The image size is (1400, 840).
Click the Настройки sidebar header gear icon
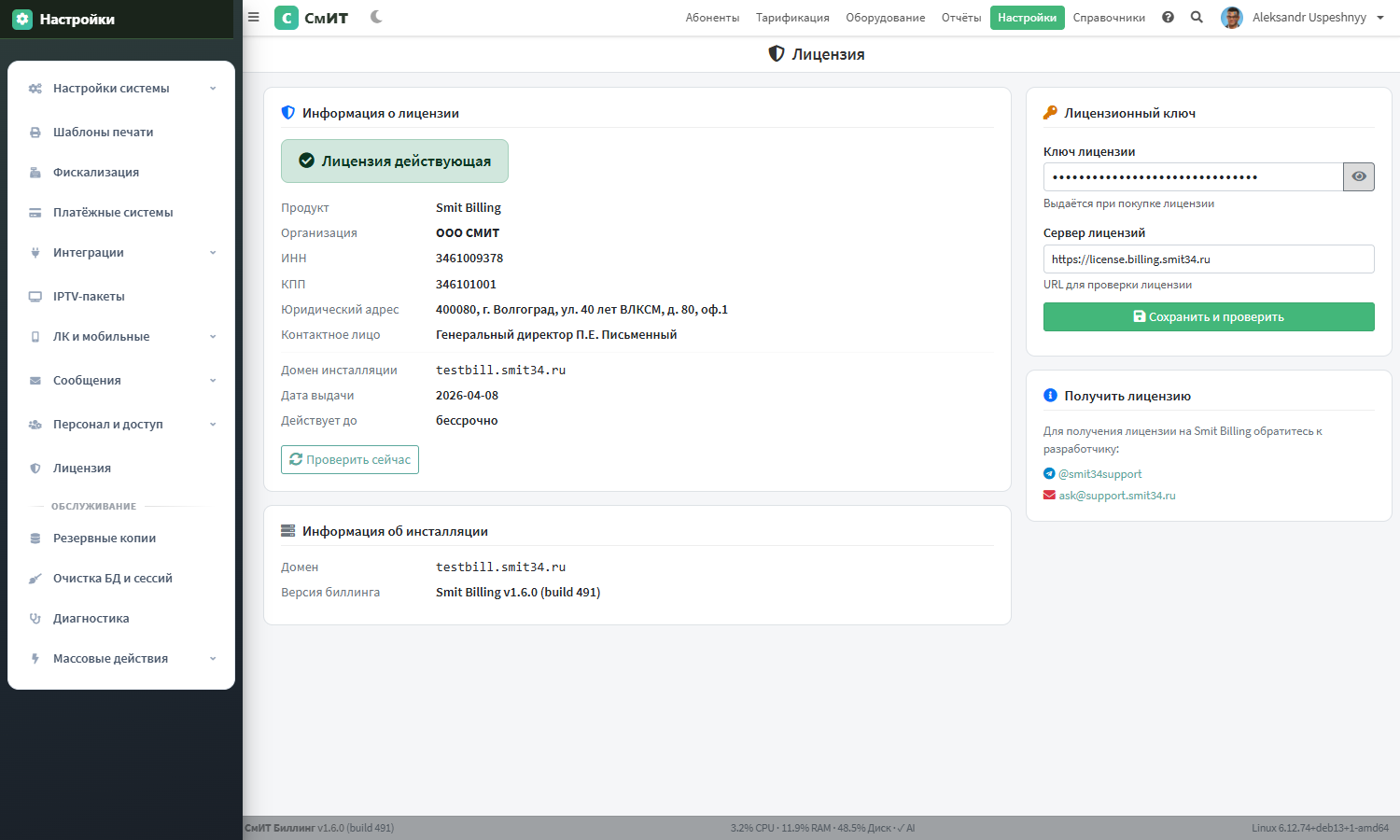22,19
